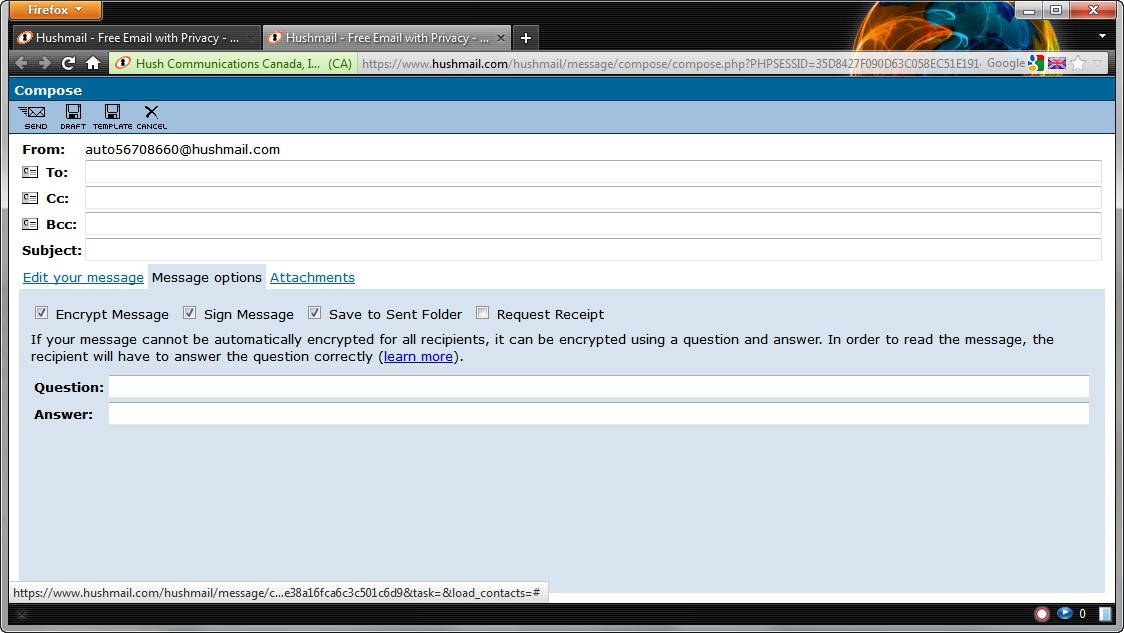Open the Attachments tab
This screenshot has height=633, width=1124.
(x=312, y=277)
